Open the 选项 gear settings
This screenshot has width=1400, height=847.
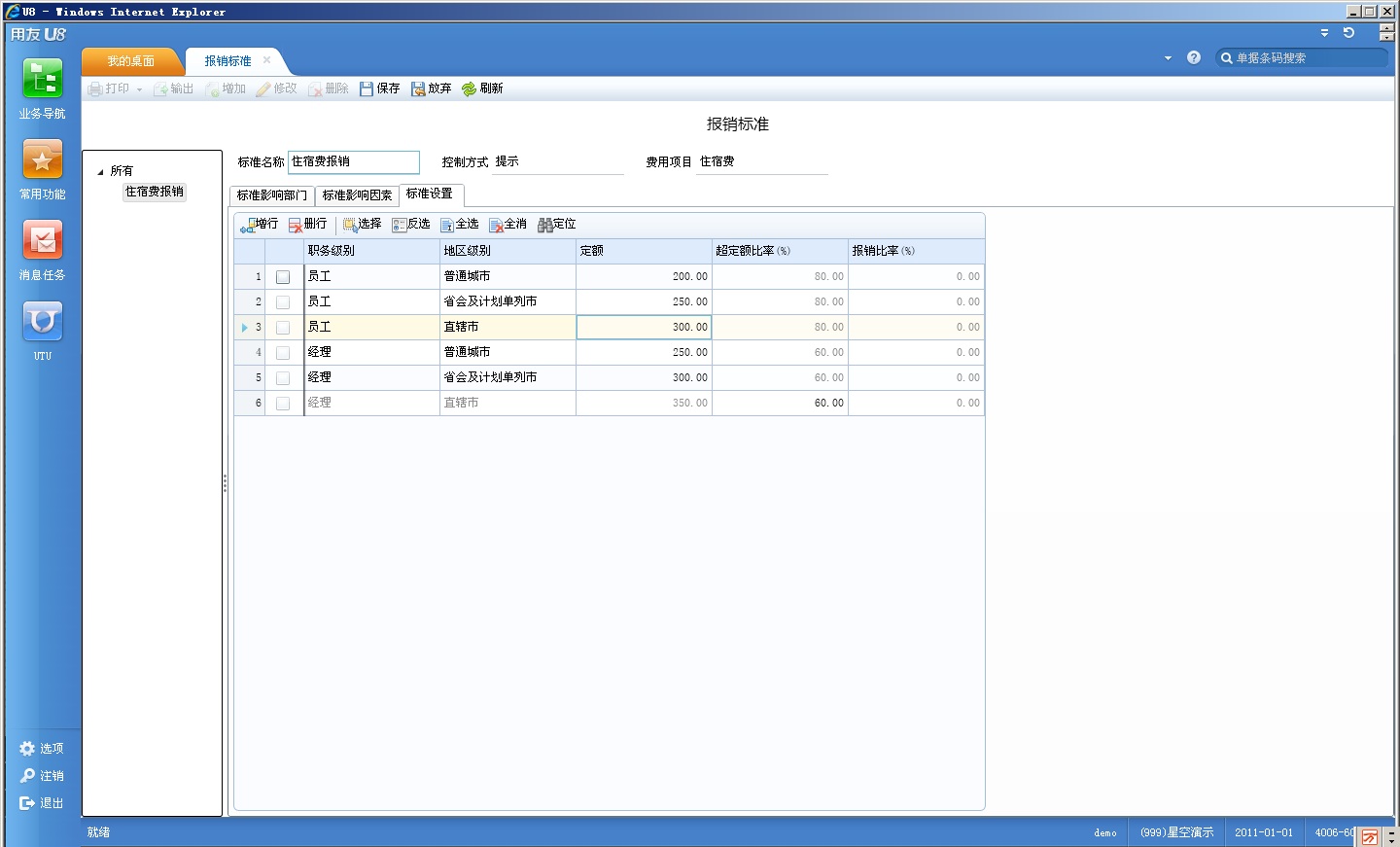(27, 749)
